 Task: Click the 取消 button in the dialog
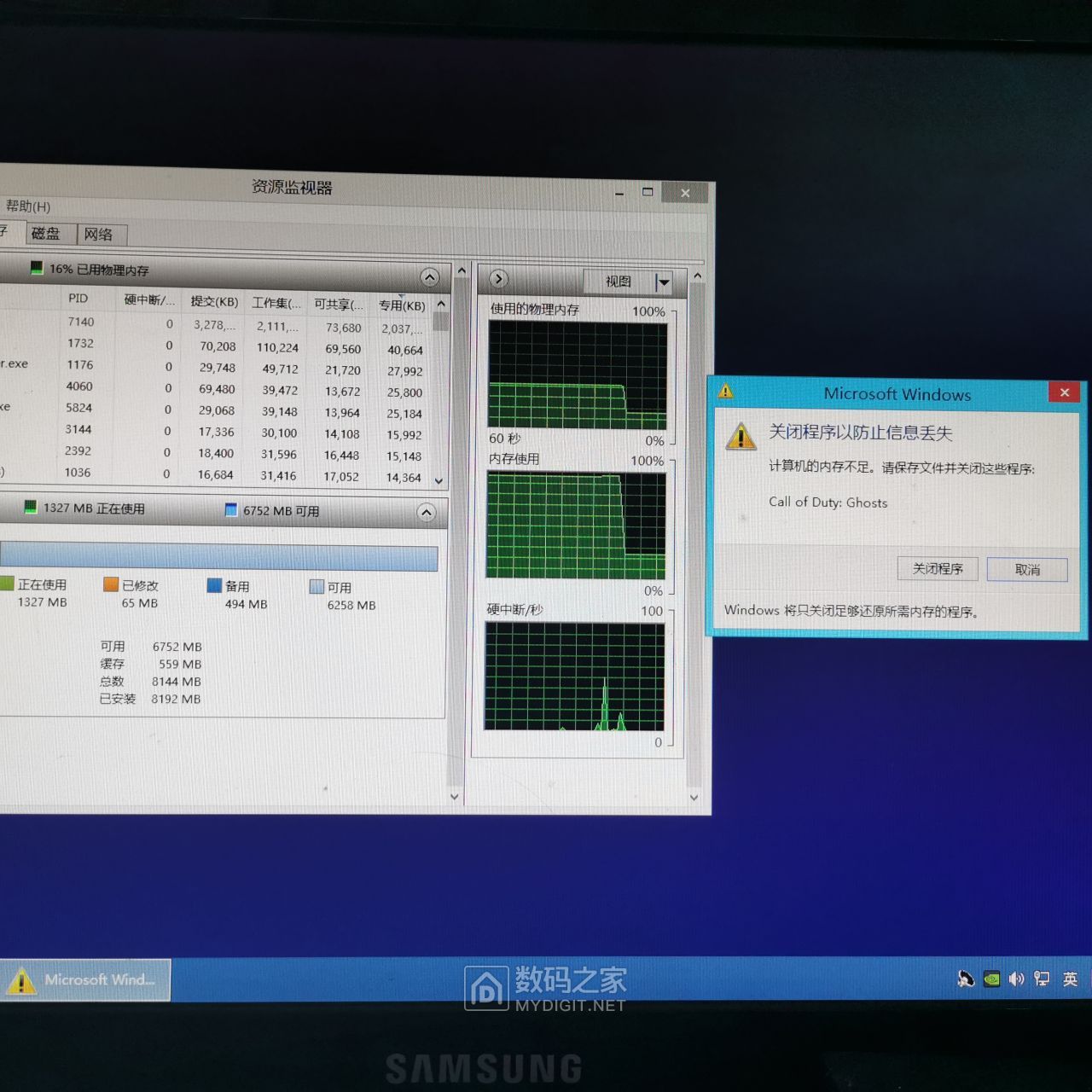click(1027, 569)
